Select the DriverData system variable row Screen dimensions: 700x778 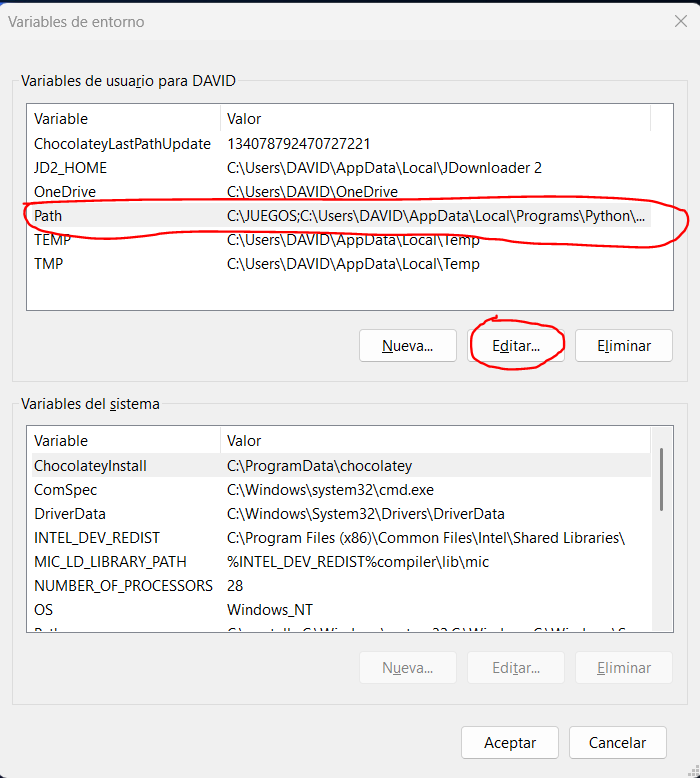click(x=341, y=514)
